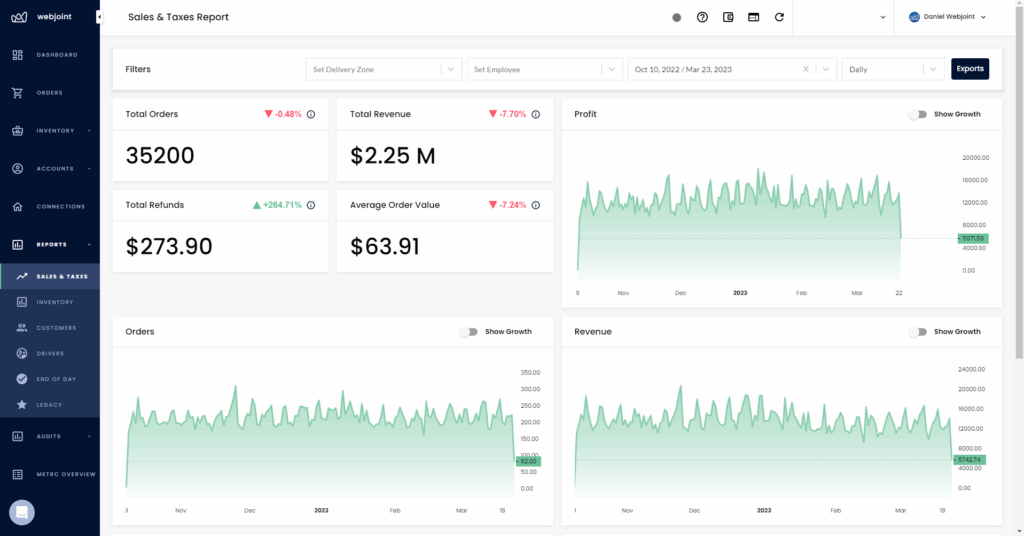Click the green value marker on Profit chart

point(972,238)
